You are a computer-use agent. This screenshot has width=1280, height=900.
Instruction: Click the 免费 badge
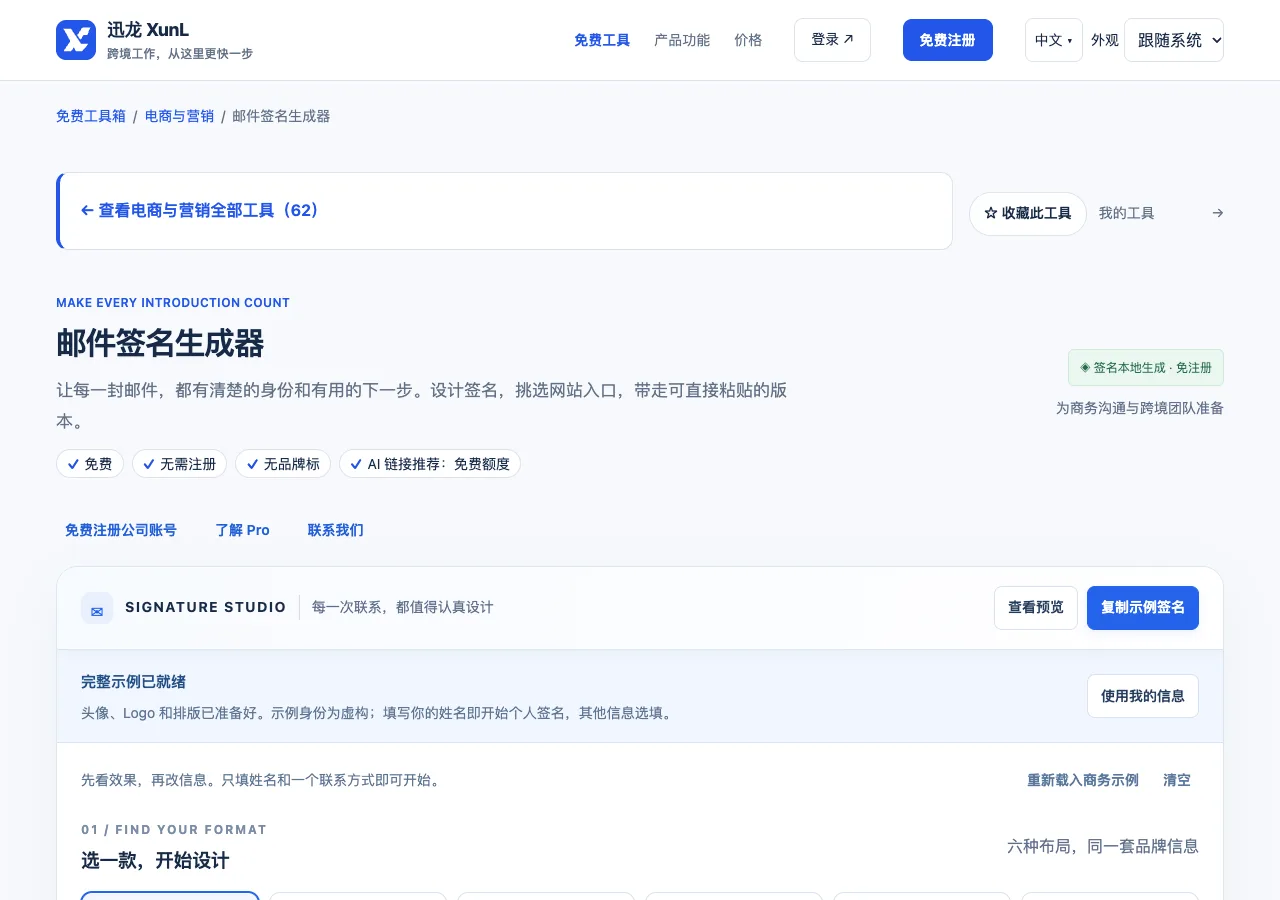point(90,464)
